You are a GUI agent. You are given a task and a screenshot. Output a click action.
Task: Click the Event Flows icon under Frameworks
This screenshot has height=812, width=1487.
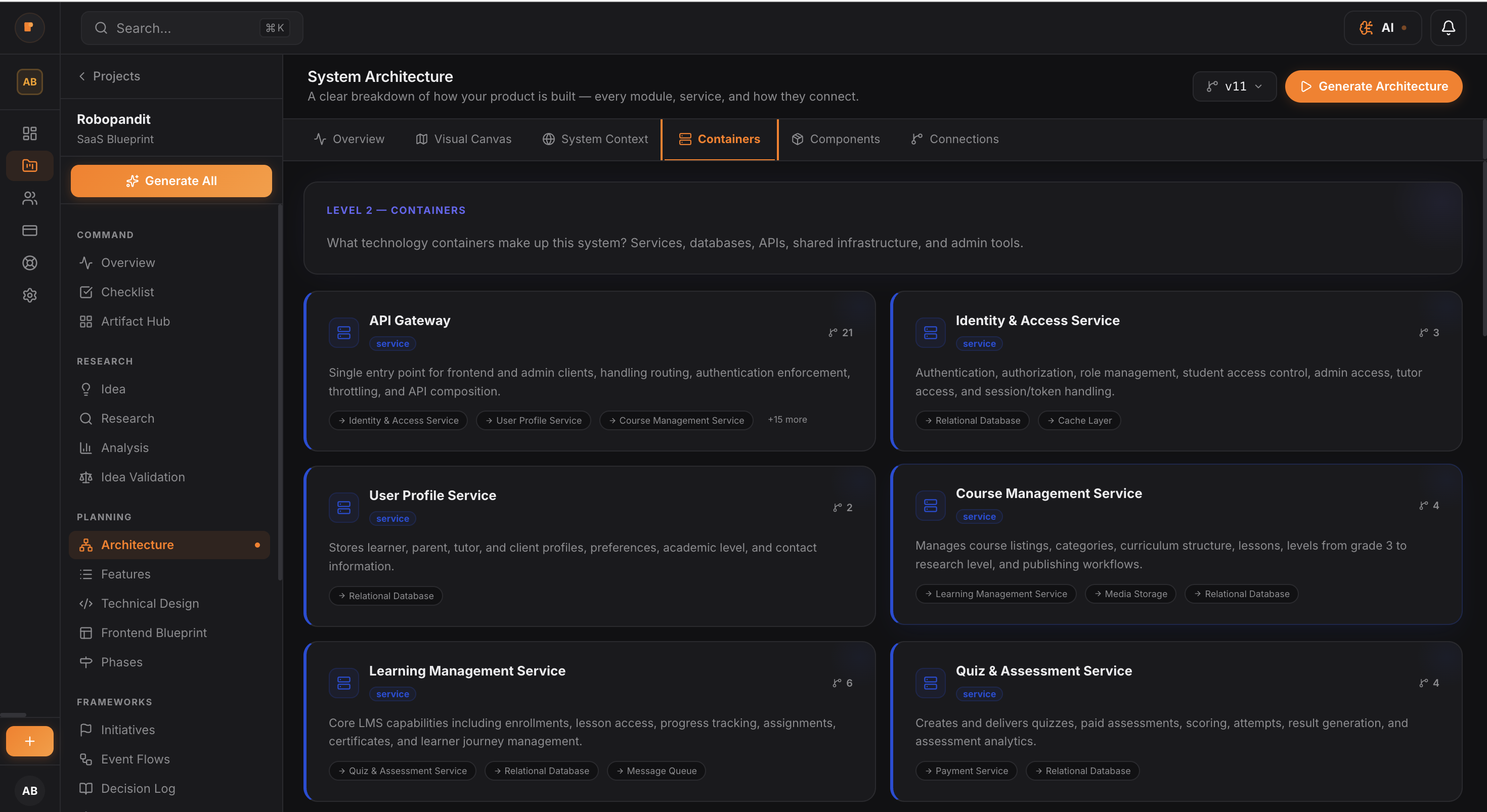(85, 759)
